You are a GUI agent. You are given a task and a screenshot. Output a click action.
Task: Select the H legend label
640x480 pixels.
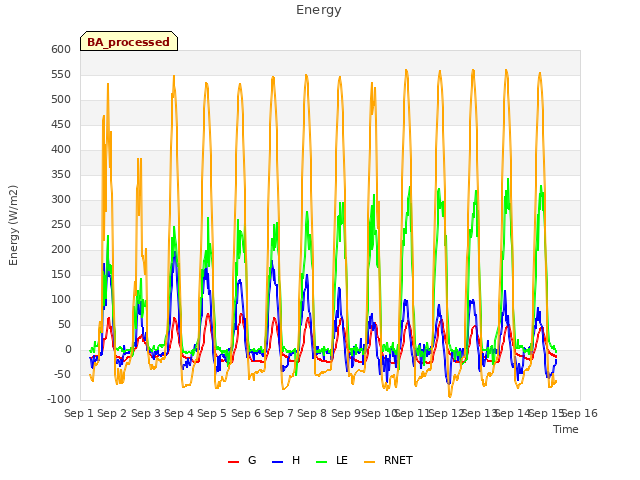coord(296,460)
